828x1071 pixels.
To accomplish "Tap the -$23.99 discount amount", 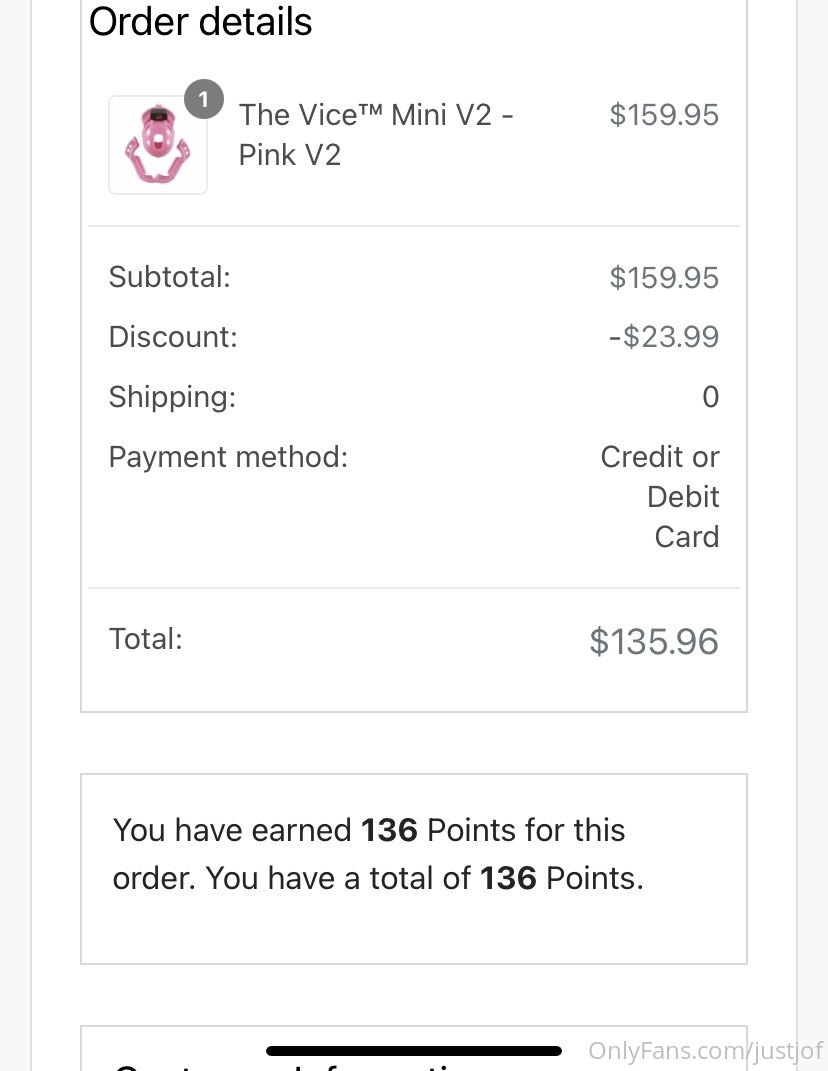I will tap(664, 337).
